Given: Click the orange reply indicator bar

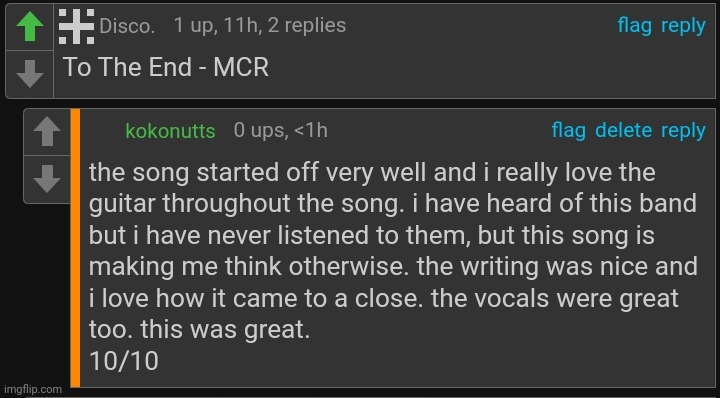Looking at the screenshot, I should (x=75, y=248).
